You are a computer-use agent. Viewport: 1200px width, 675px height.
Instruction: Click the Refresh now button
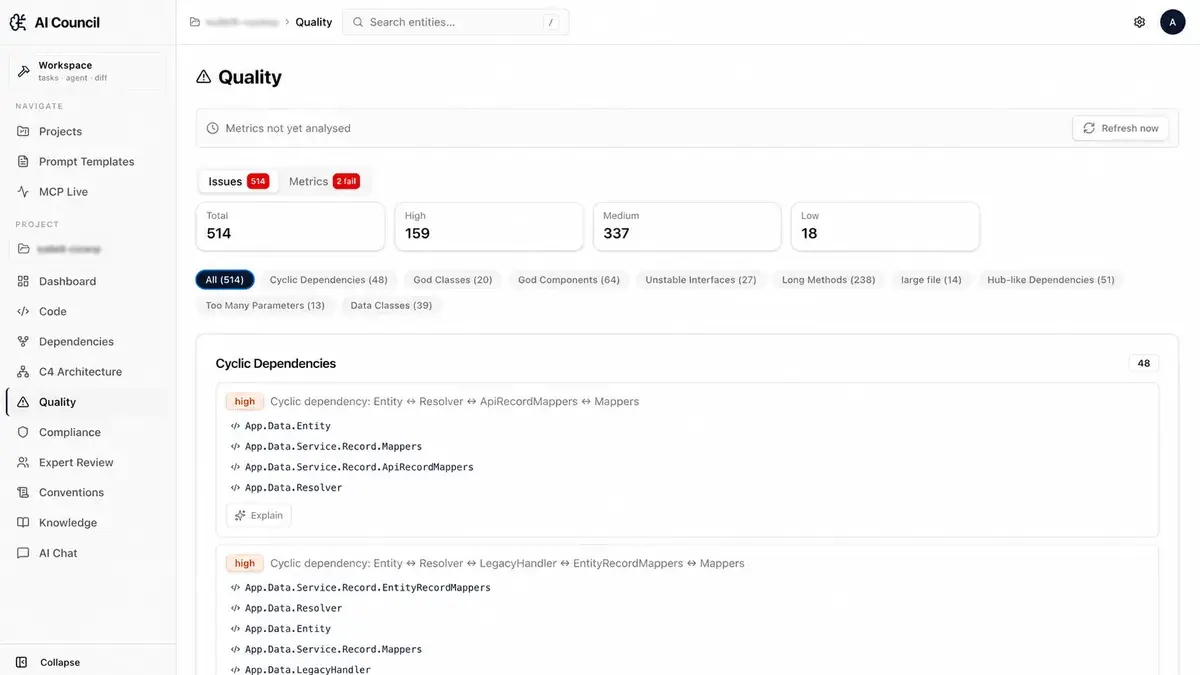coord(1120,128)
